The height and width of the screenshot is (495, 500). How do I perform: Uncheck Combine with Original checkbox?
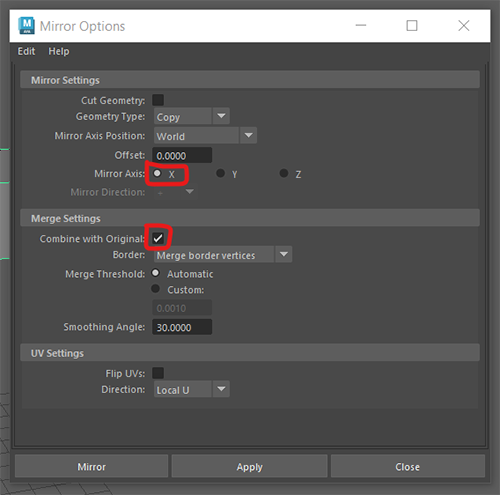click(158, 238)
